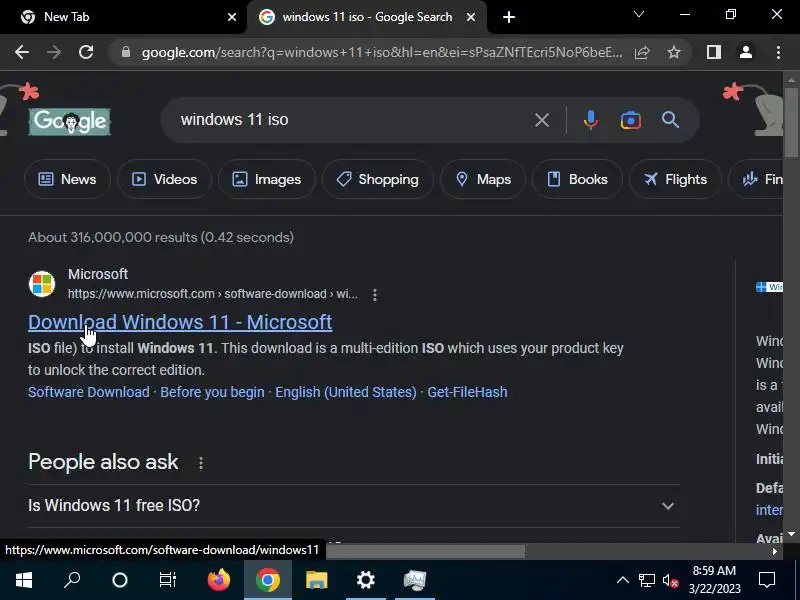The image size is (800, 600).
Task: Filter results by Shopping
Action: pos(378,179)
